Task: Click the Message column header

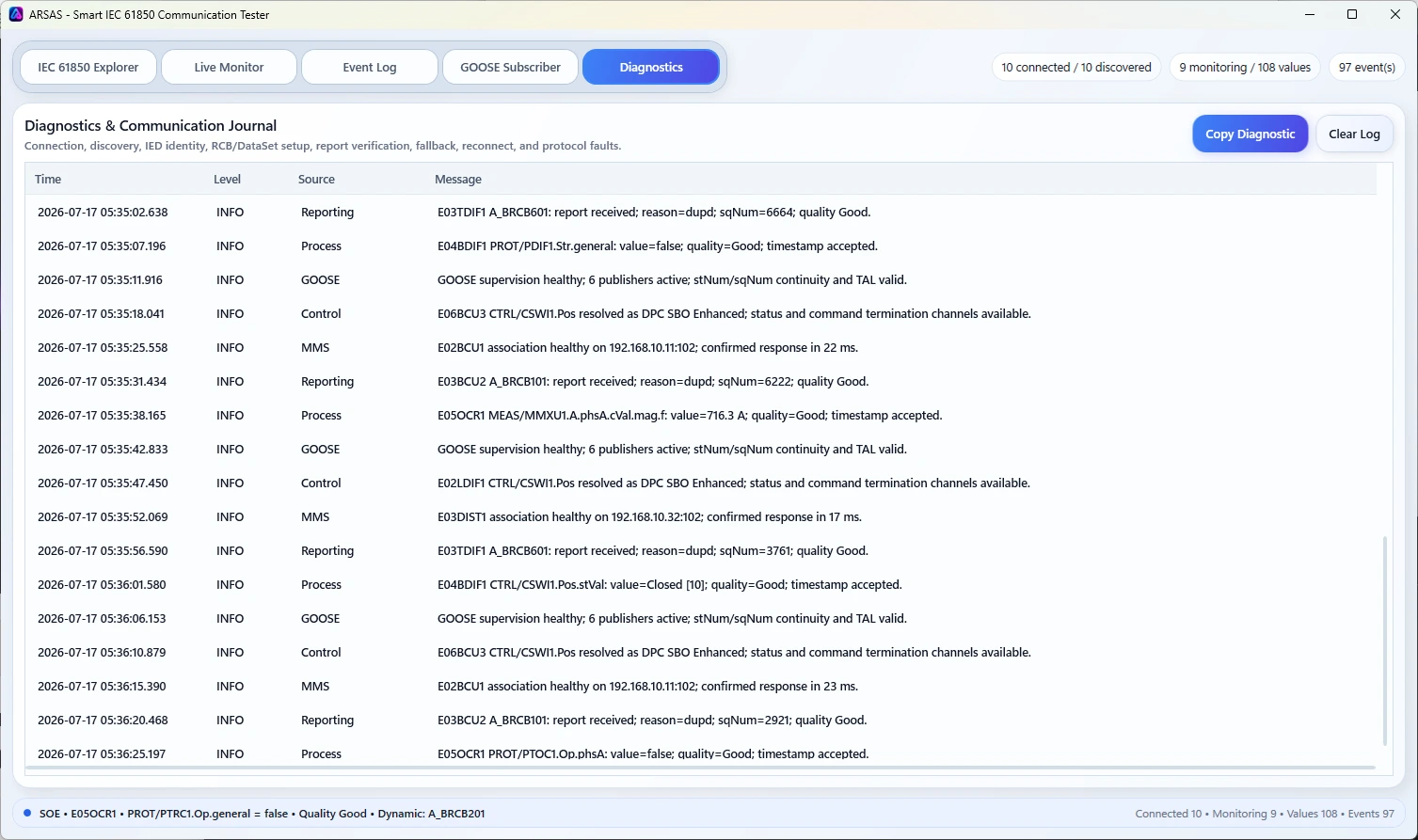Action: click(x=458, y=179)
